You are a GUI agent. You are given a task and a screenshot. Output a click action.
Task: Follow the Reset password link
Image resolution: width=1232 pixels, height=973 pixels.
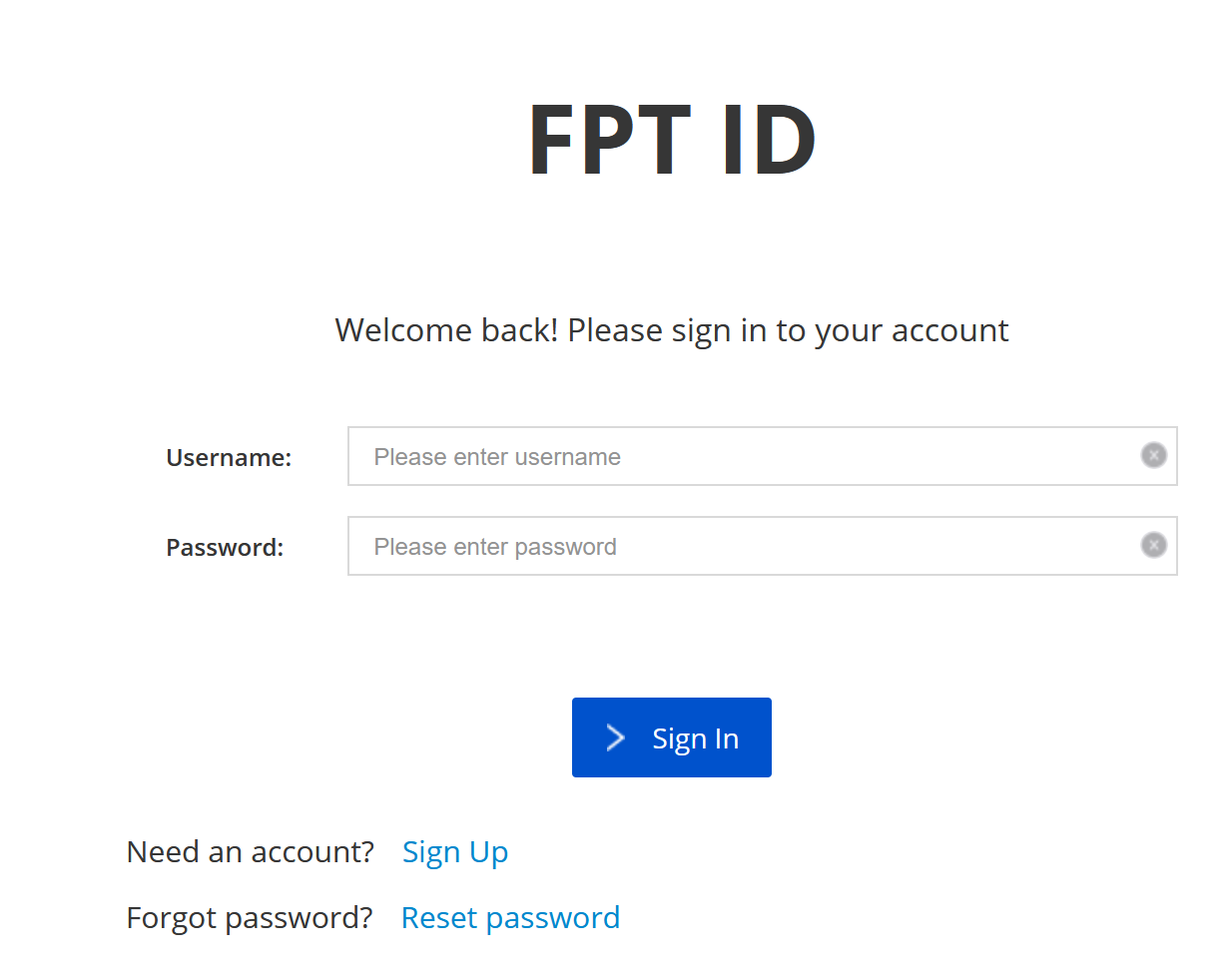click(510, 918)
